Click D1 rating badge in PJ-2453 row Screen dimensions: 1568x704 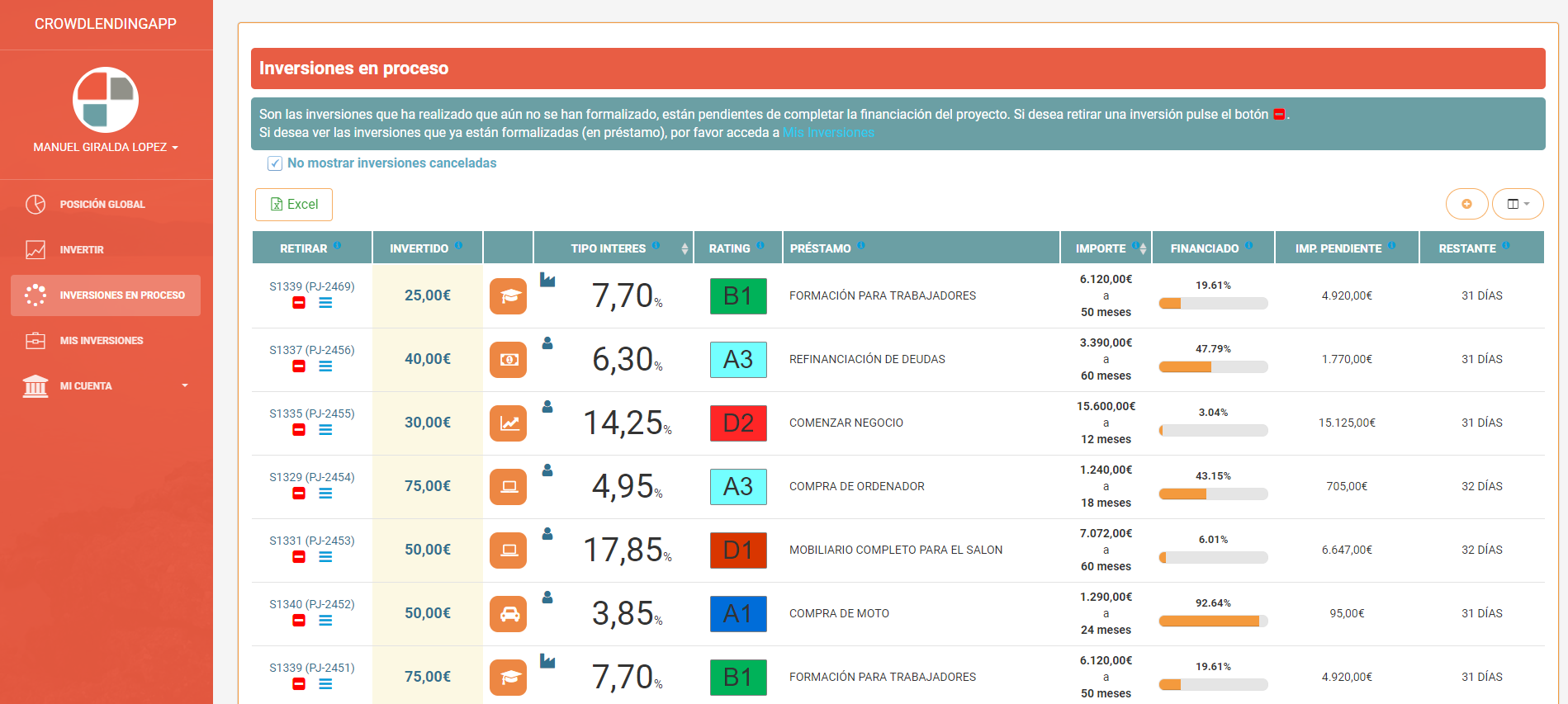pyautogui.click(x=738, y=550)
